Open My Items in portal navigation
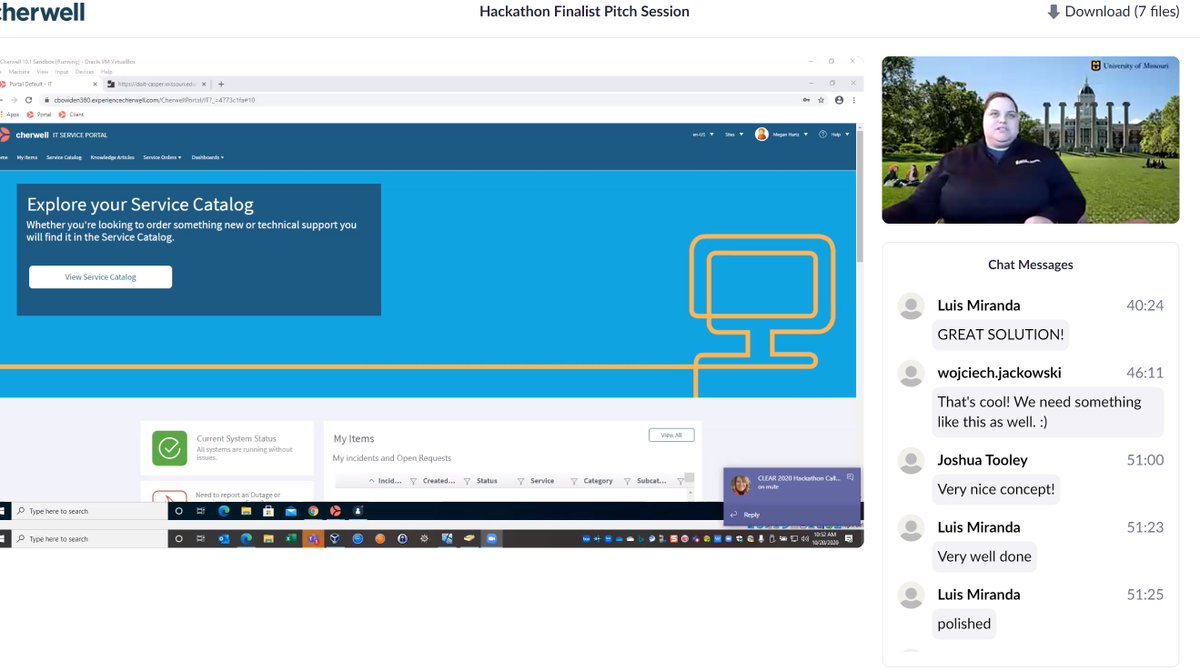Viewport: 1200px width, 671px height. tap(27, 157)
